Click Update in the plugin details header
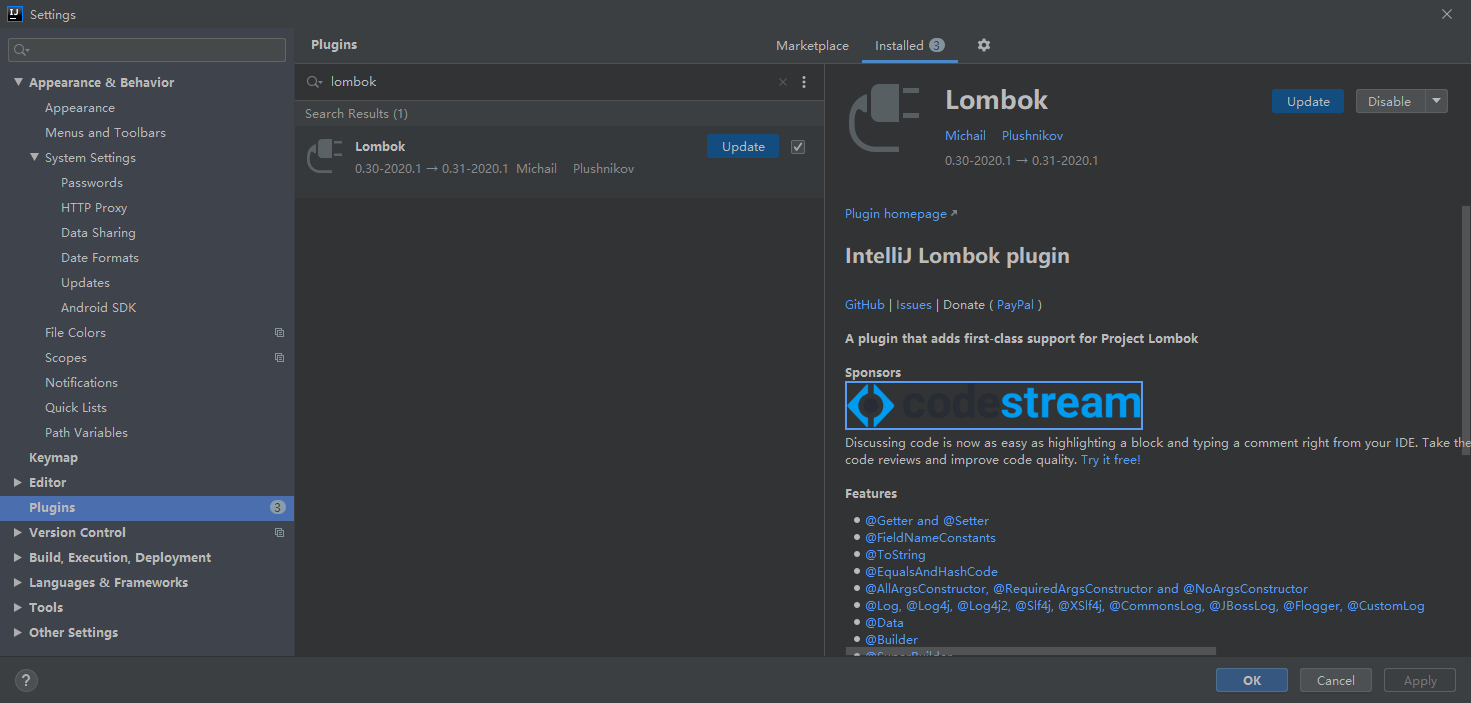The image size is (1471, 703). [1308, 101]
